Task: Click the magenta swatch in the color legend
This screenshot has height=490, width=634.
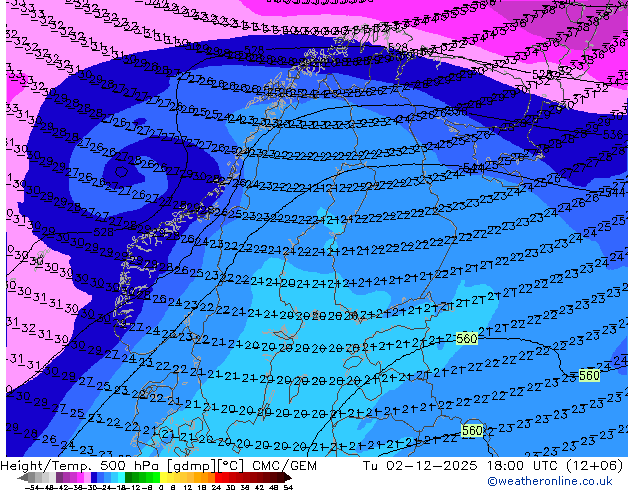Action: click(80, 477)
